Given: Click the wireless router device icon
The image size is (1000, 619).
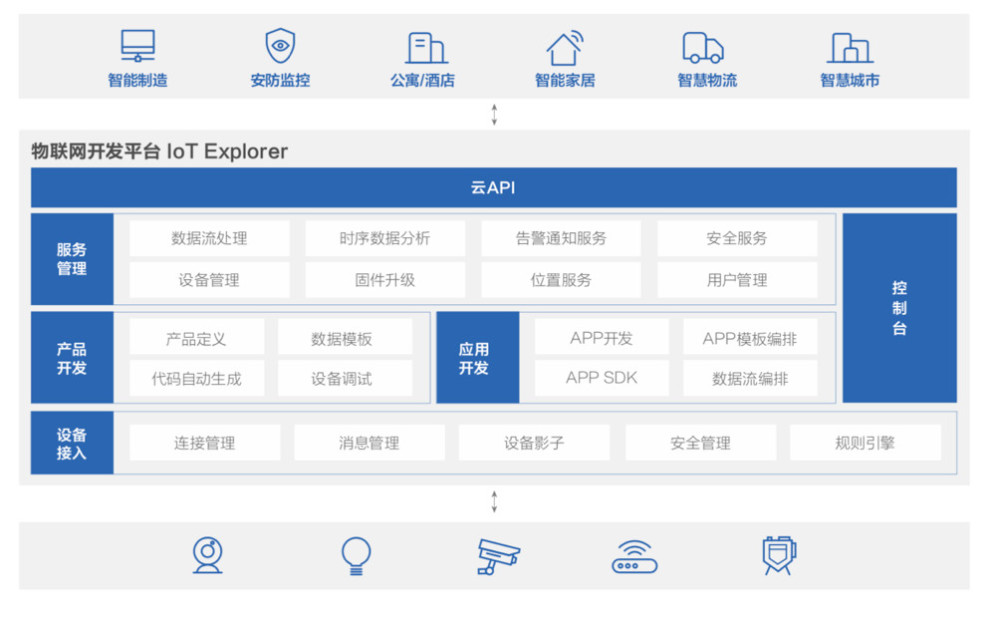Looking at the screenshot, I should [635, 557].
